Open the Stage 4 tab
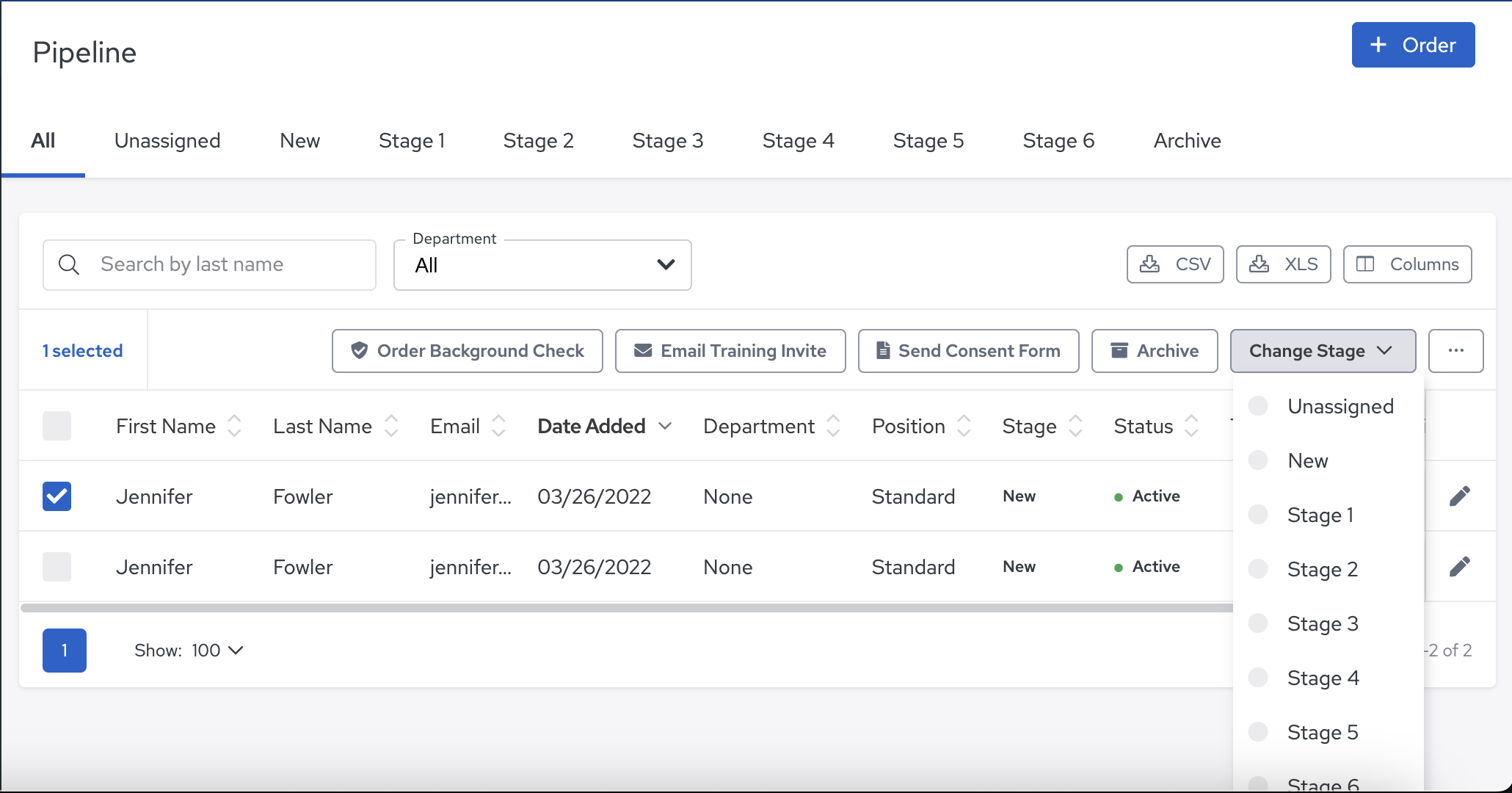Image resolution: width=1512 pixels, height=793 pixels. (798, 140)
